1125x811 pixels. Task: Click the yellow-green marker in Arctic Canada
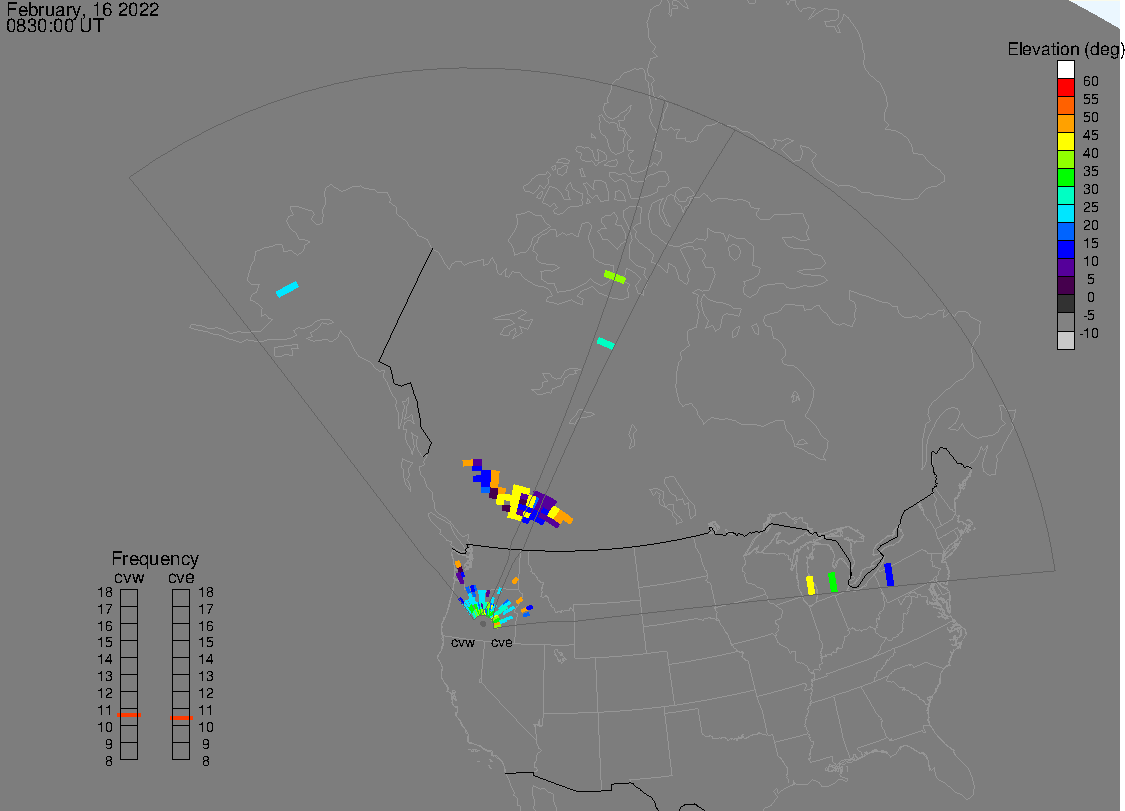click(x=614, y=276)
